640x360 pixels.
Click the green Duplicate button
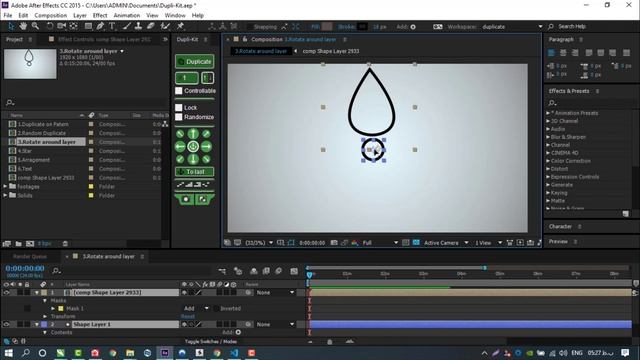pos(195,62)
